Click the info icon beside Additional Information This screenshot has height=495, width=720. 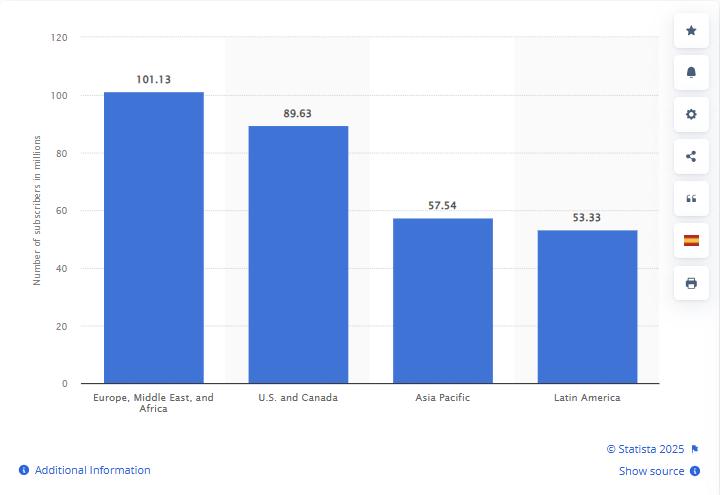[x=24, y=470]
